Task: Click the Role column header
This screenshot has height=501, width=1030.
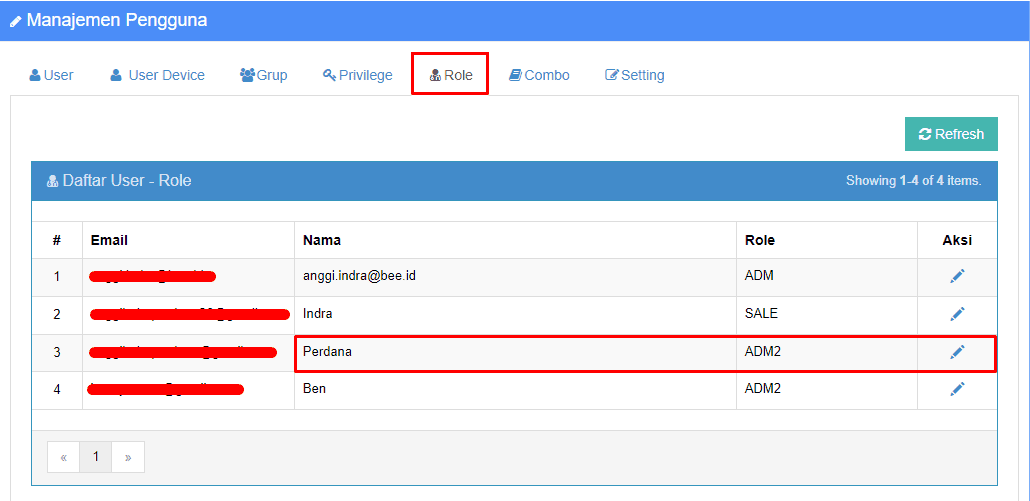Action: tap(760, 240)
